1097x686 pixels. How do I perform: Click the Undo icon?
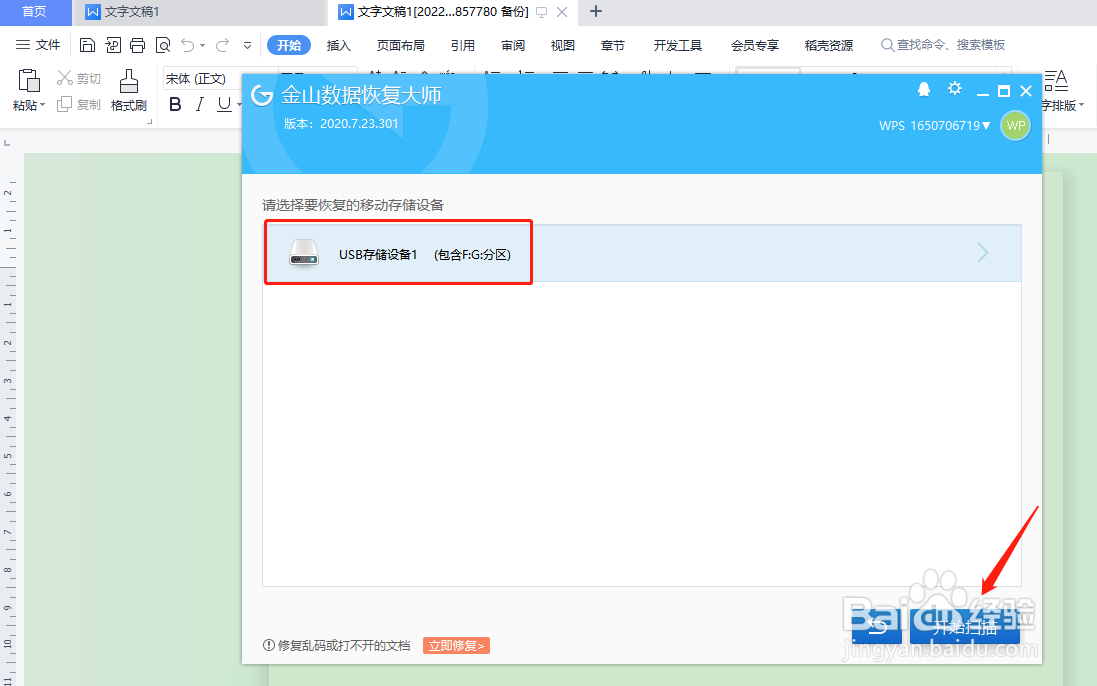tap(188, 45)
